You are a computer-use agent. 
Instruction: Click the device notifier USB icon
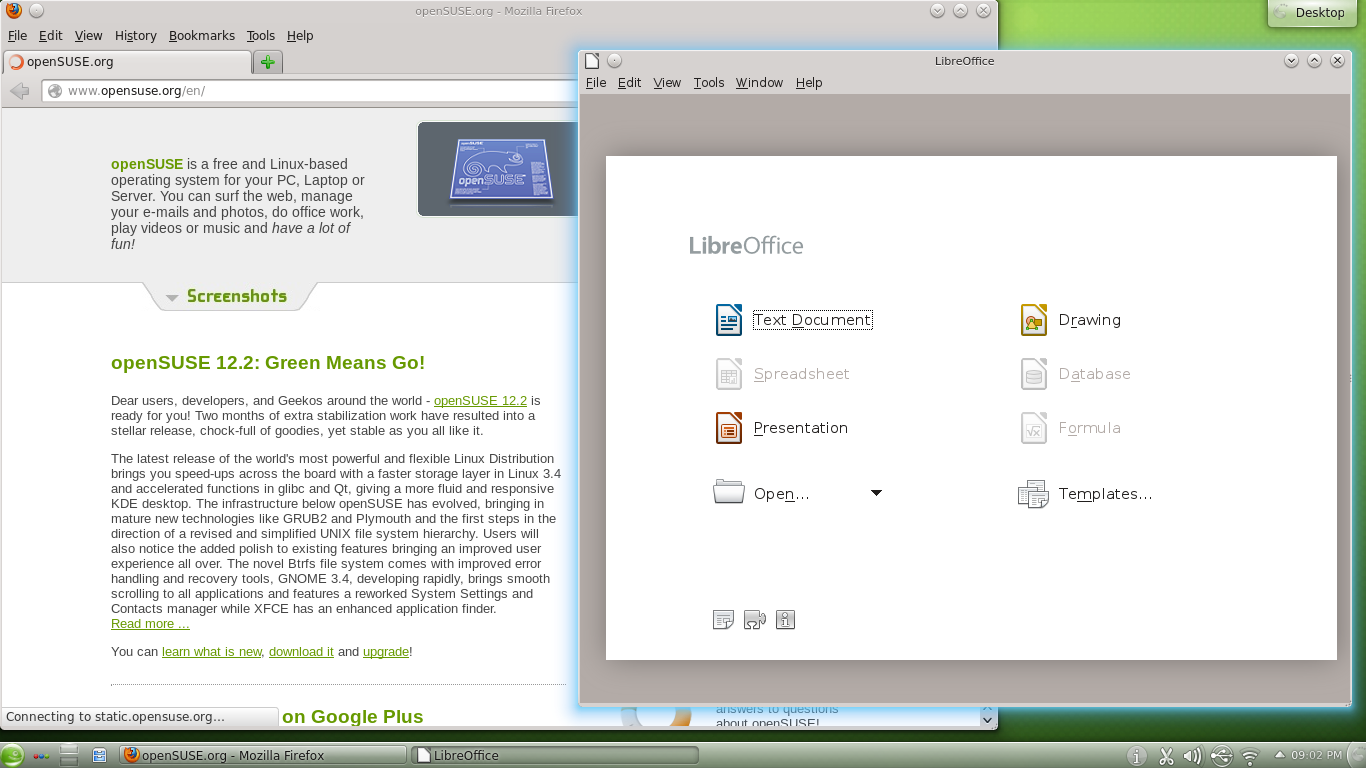1221,756
